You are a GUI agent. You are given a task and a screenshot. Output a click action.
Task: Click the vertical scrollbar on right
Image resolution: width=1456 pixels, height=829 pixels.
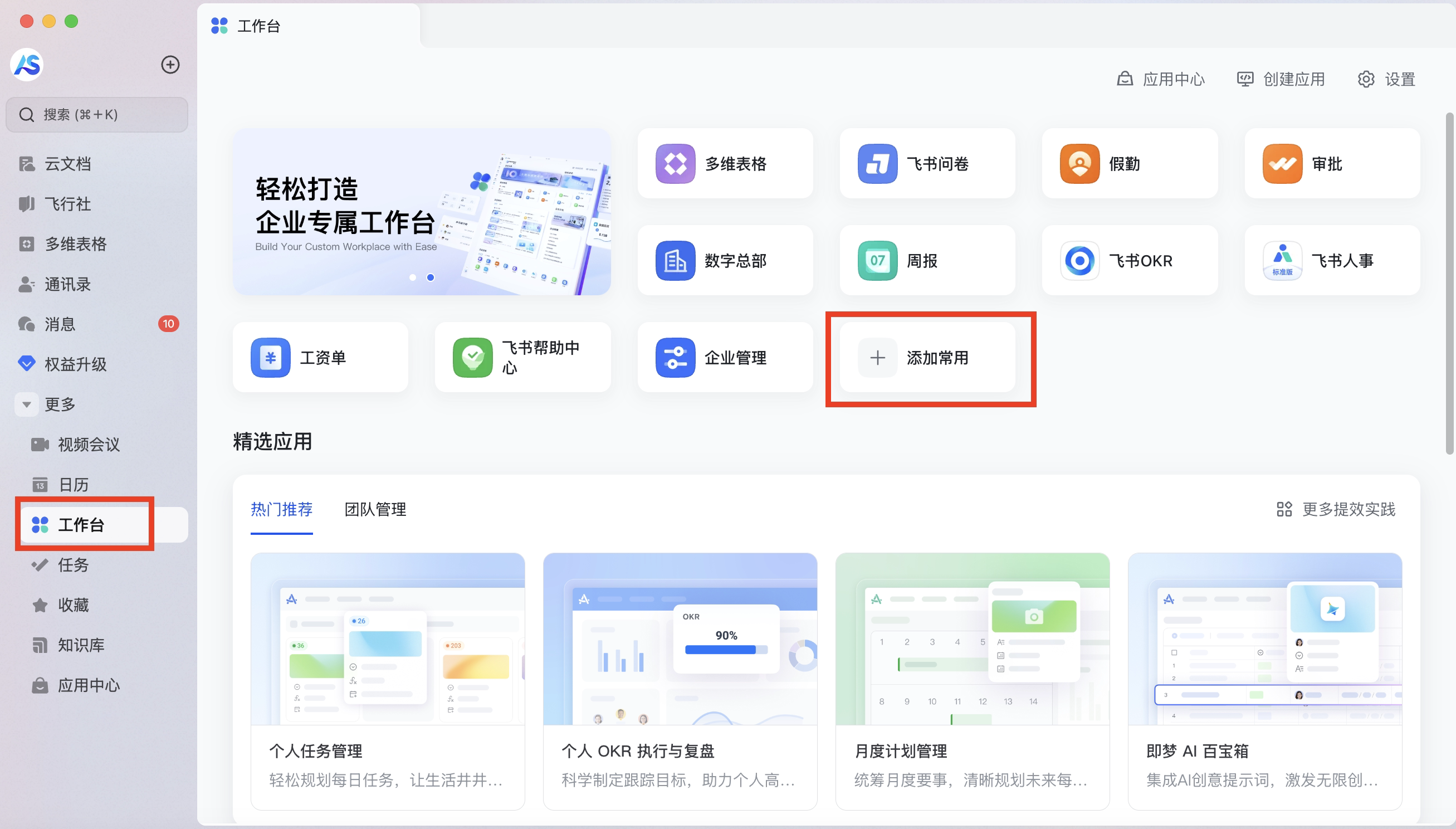pos(1449,285)
